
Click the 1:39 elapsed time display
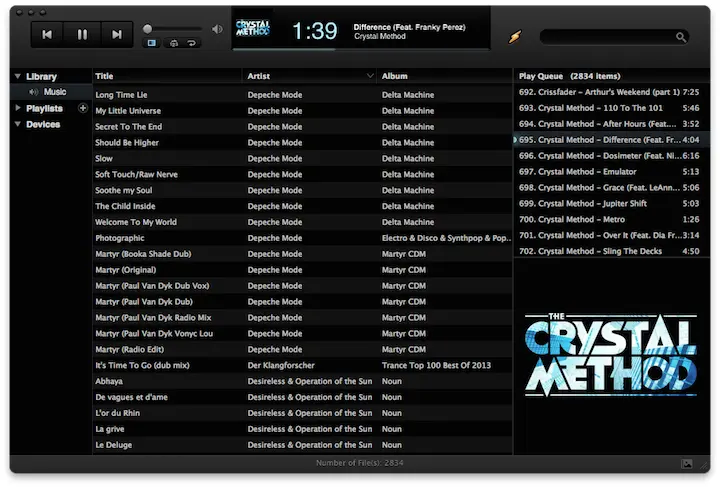pyautogui.click(x=315, y=31)
